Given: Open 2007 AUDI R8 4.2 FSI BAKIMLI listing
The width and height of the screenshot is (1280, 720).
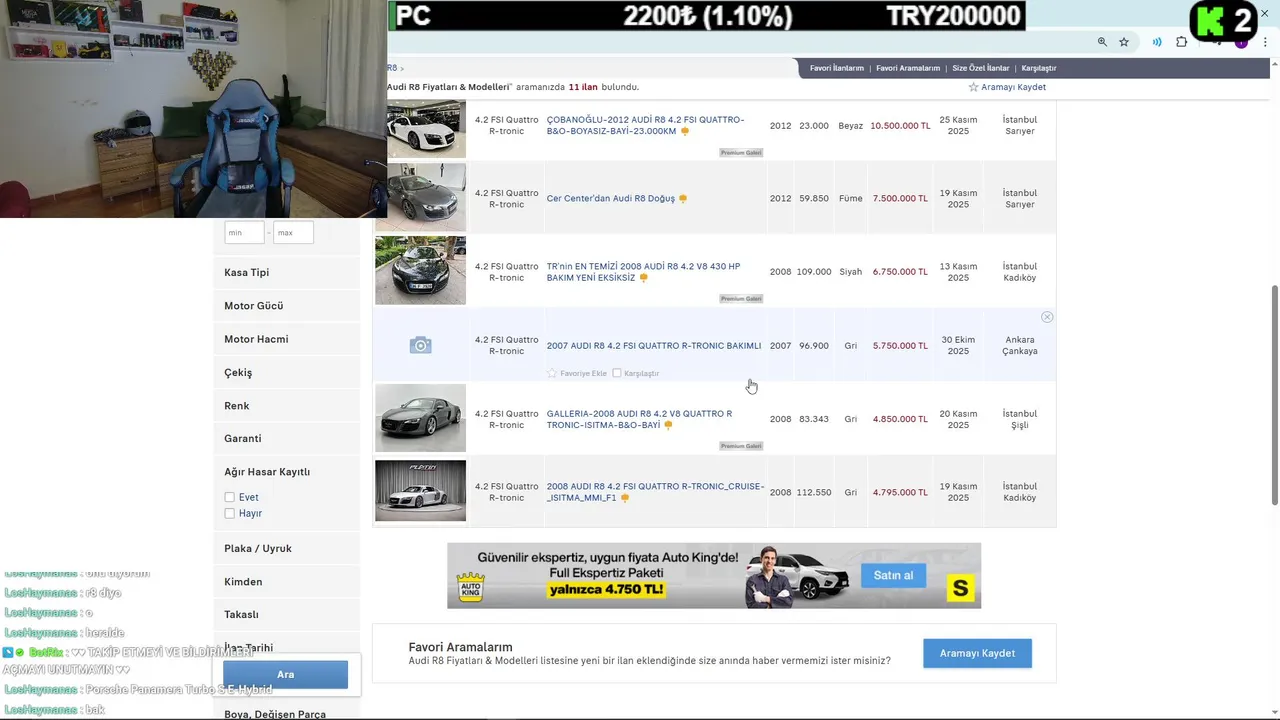Looking at the screenshot, I should coord(654,346).
